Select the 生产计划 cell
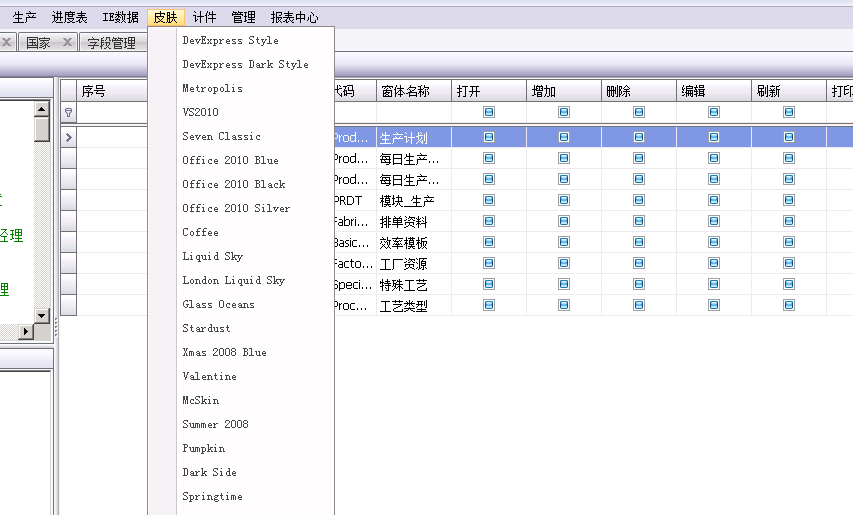 click(x=413, y=138)
